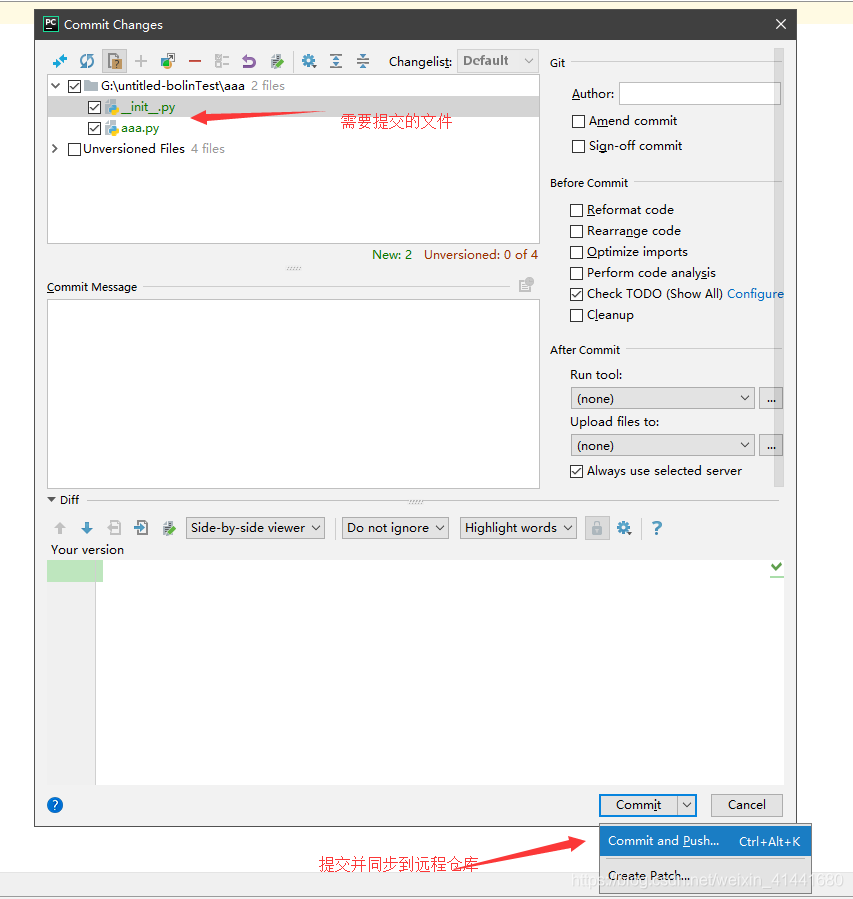Click the purple Revert arrow icon
The width and height of the screenshot is (853, 899).
point(249,61)
